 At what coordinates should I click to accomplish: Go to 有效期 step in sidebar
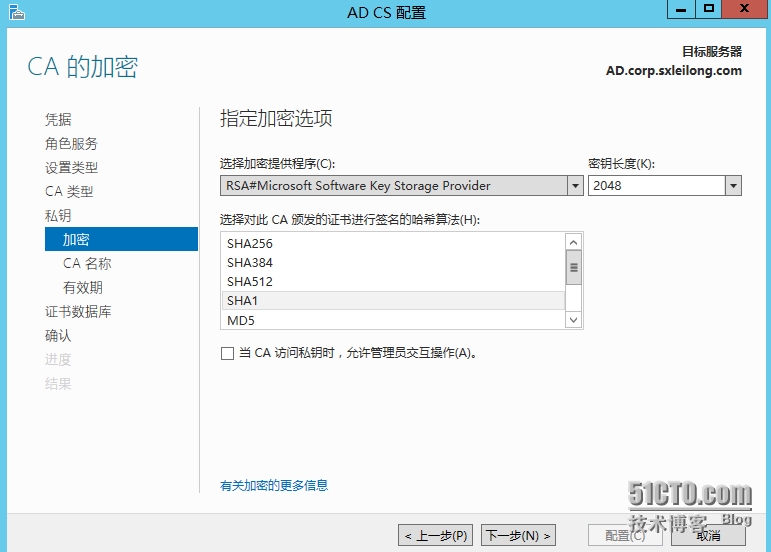83,288
